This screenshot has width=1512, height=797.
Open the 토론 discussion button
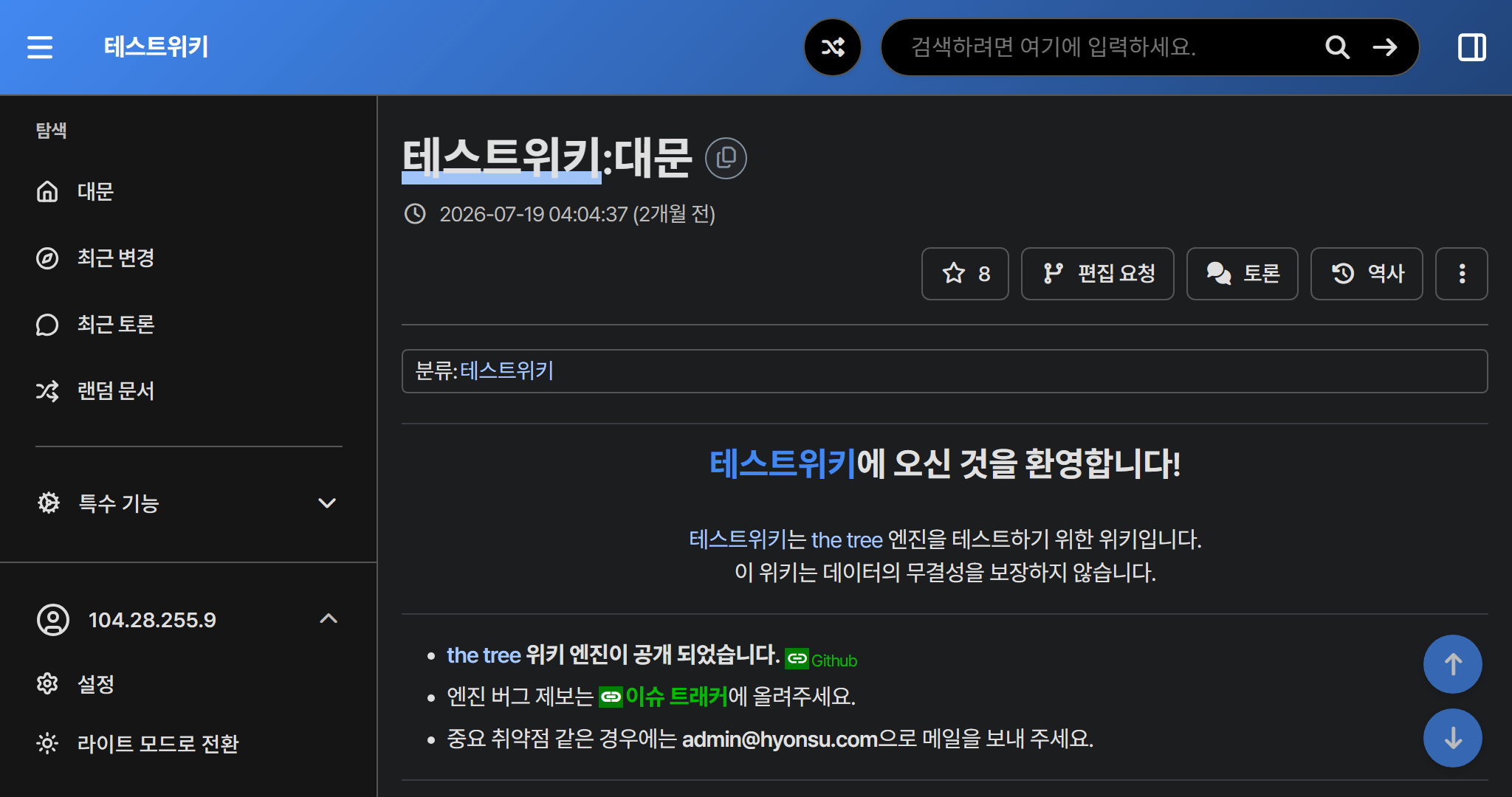pyautogui.click(x=1243, y=274)
